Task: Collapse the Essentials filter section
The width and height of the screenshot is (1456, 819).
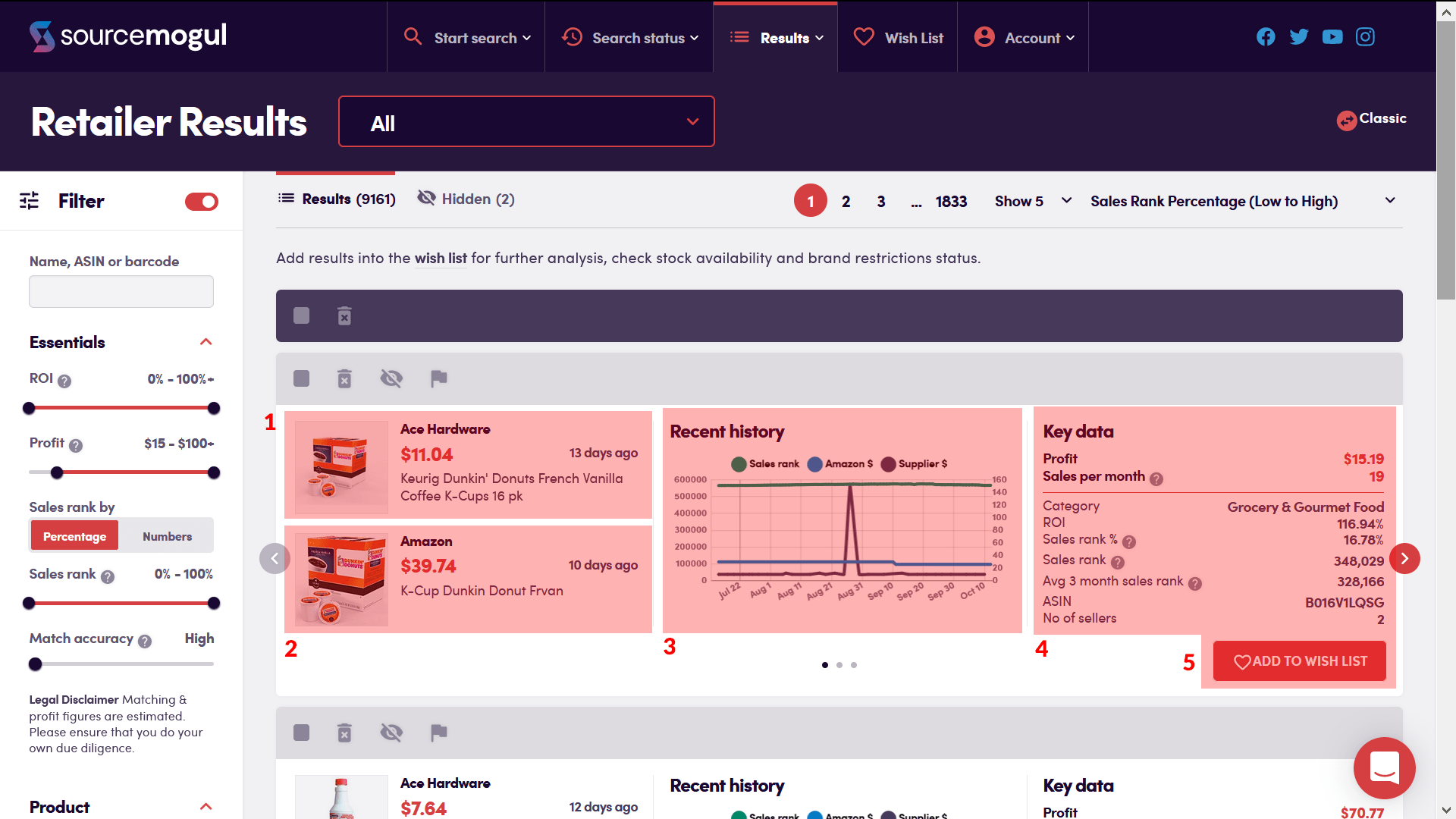Action: click(x=206, y=342)
